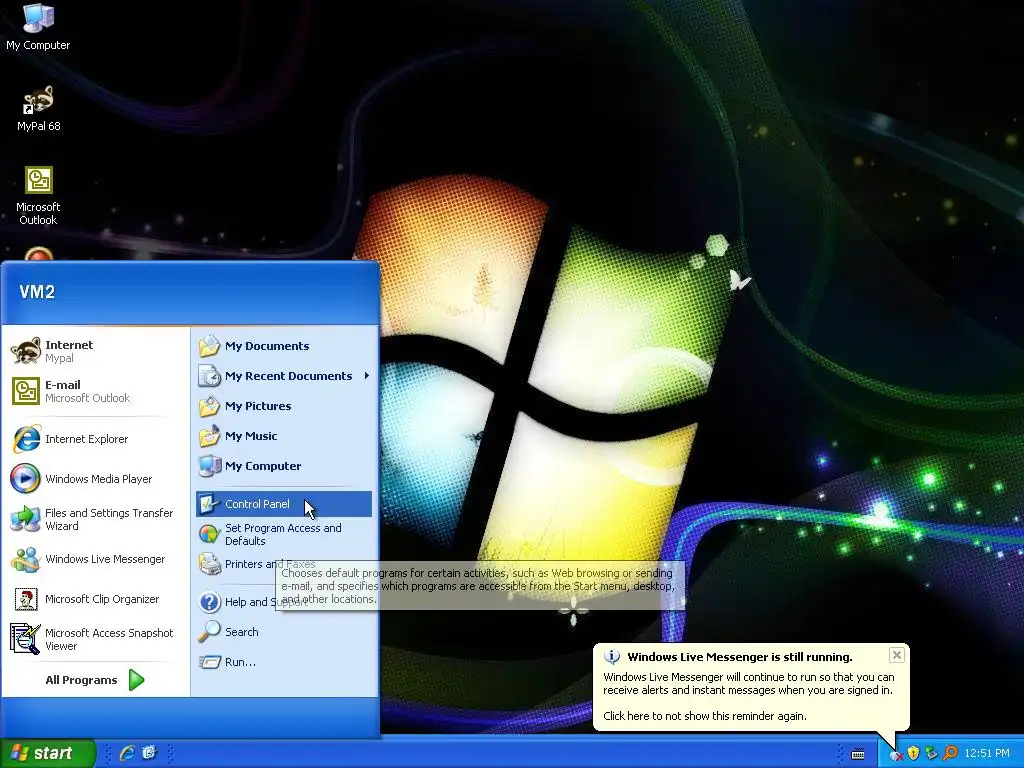1024x768 pixels.
Task: Click the Windows Live Messenger tray icon
Action: (897, 754)
